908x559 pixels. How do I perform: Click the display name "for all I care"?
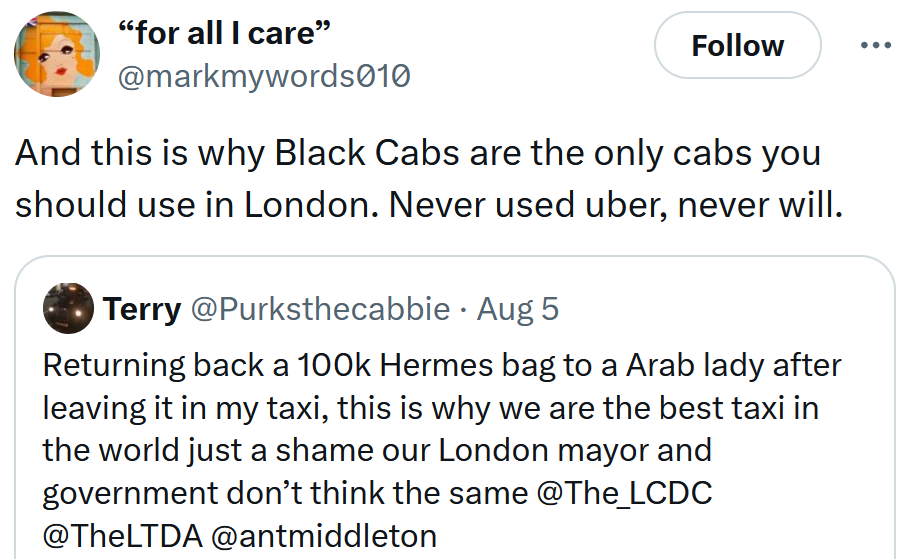pos(224,33)
